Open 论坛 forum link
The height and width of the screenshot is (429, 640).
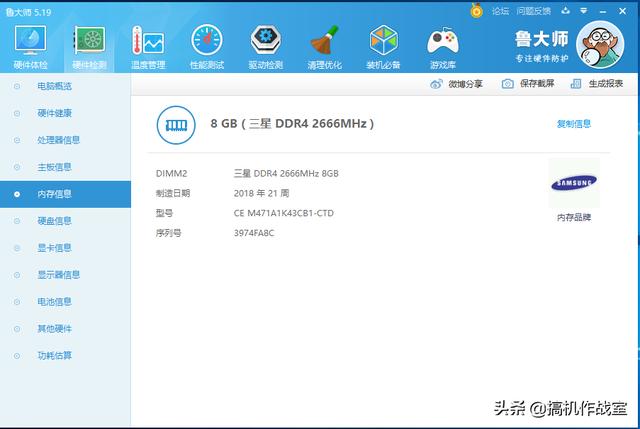coord(500,11)
